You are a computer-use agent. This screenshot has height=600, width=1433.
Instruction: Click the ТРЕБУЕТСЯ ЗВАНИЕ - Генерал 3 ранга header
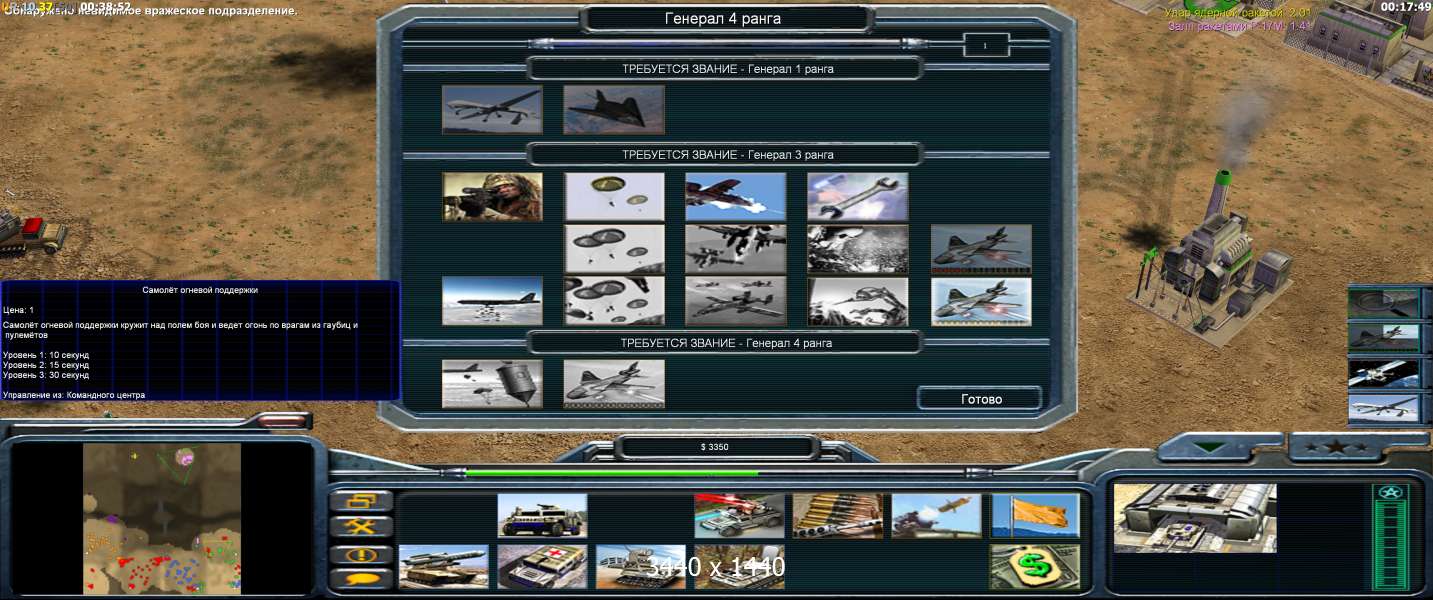[x=727, y=155]
